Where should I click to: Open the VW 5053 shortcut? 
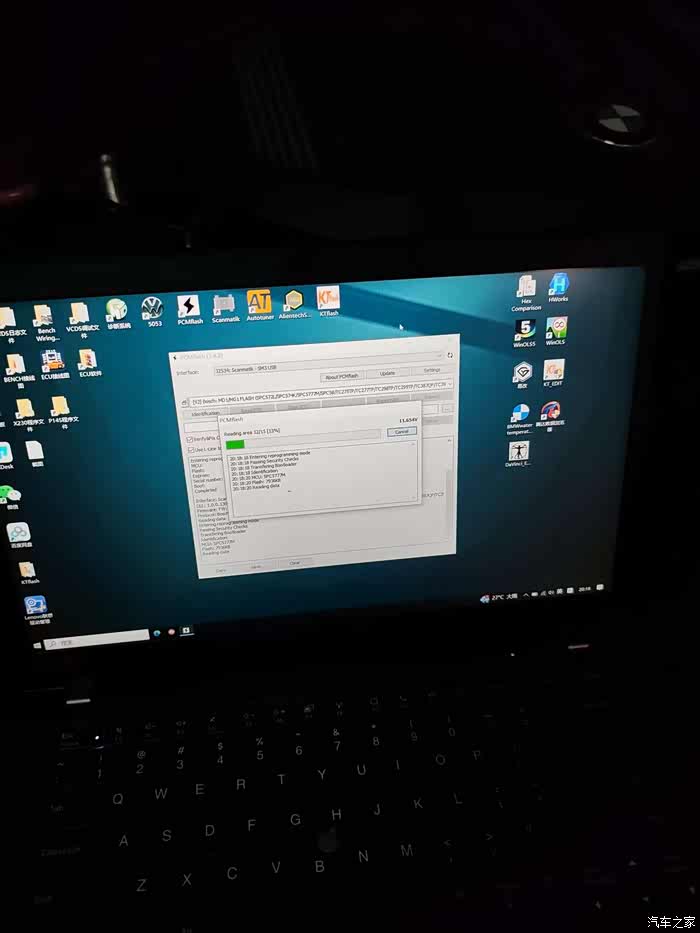coord(154,312)
